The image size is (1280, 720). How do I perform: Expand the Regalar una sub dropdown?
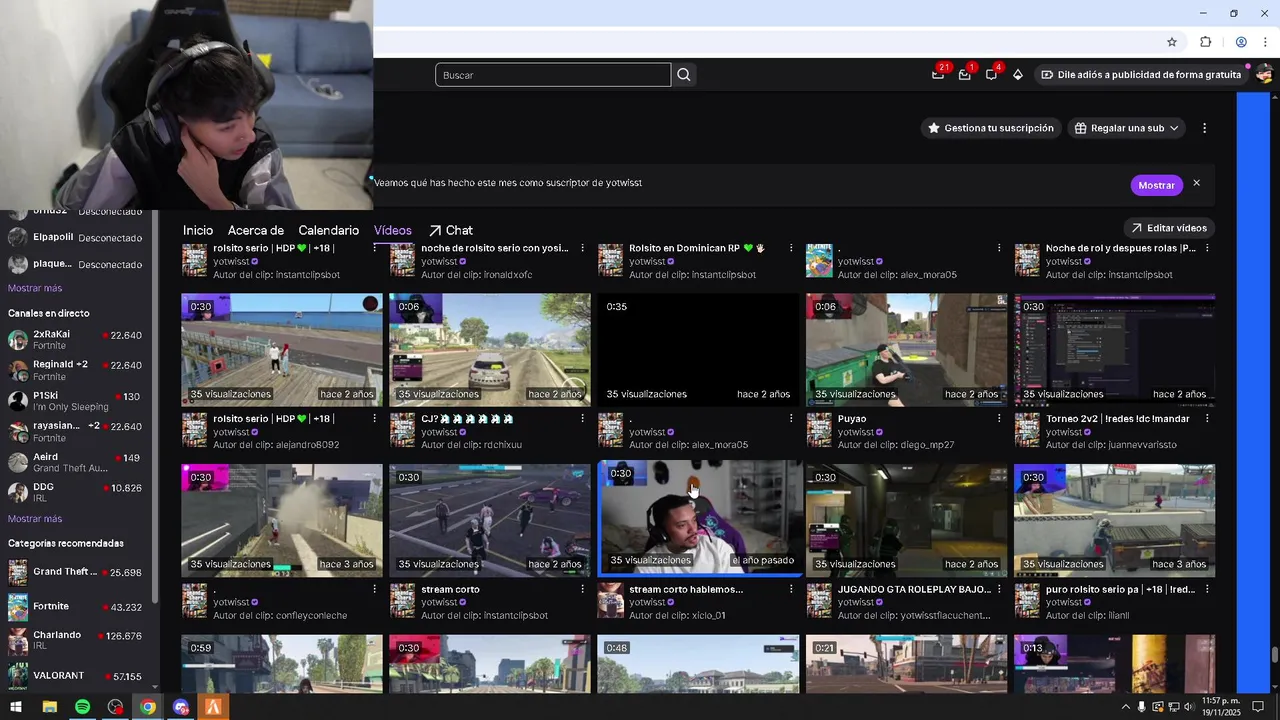1127,128
